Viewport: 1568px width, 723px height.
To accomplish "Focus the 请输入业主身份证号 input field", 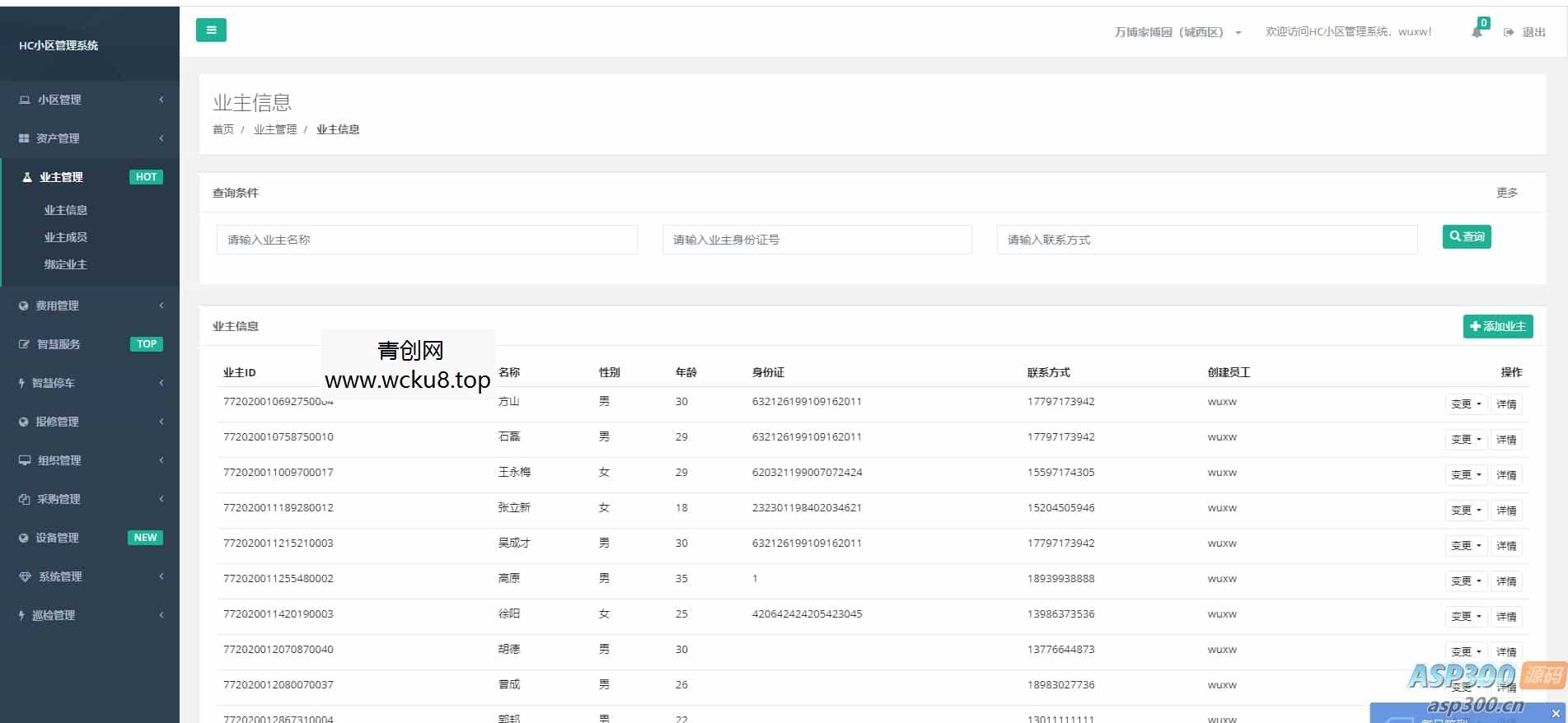I will coord(817,240).
